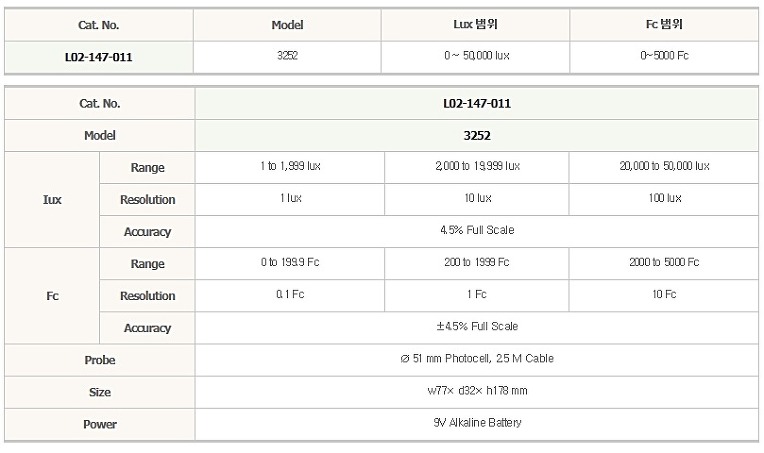Select the 20,000 to 50,000 lux cell
Viewport: 764px width, 453px height.
click(x=664, y=166)
